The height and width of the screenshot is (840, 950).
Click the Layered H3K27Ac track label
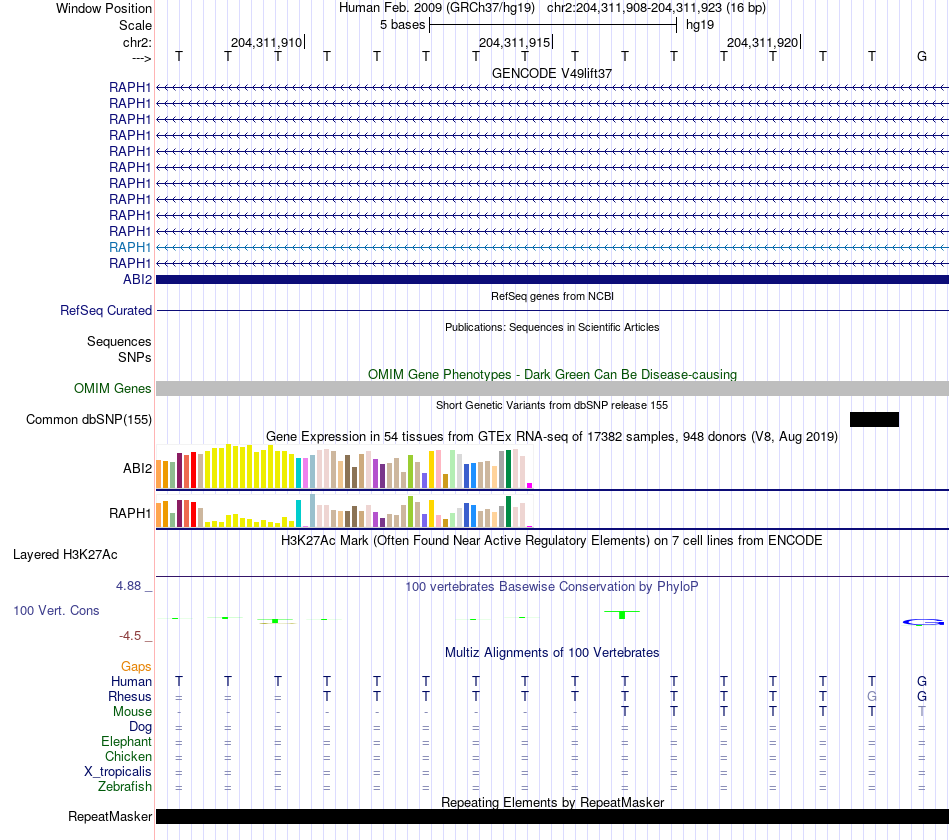65,555
